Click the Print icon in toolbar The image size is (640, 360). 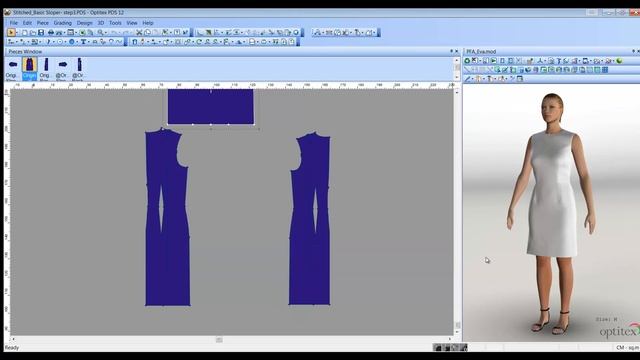(x=51, y=32)
